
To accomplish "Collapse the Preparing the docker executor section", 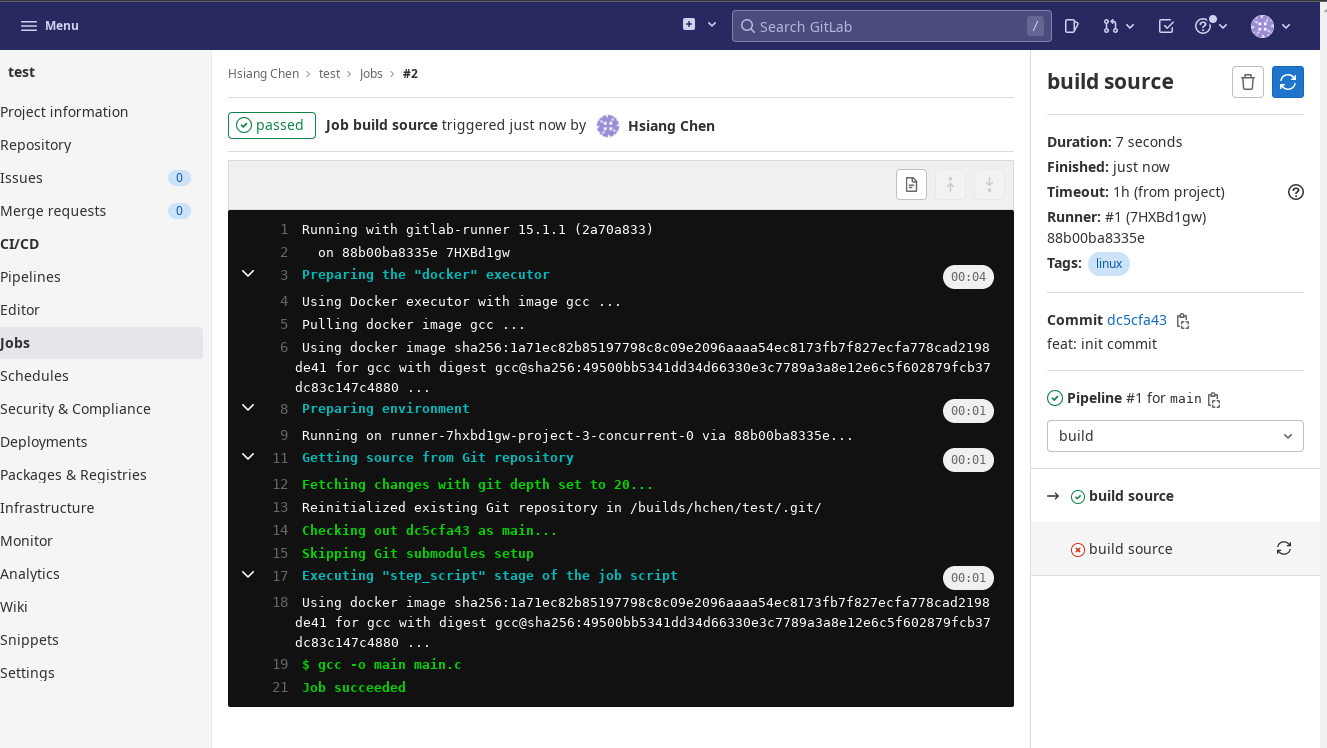I will [x=248, y=273].
